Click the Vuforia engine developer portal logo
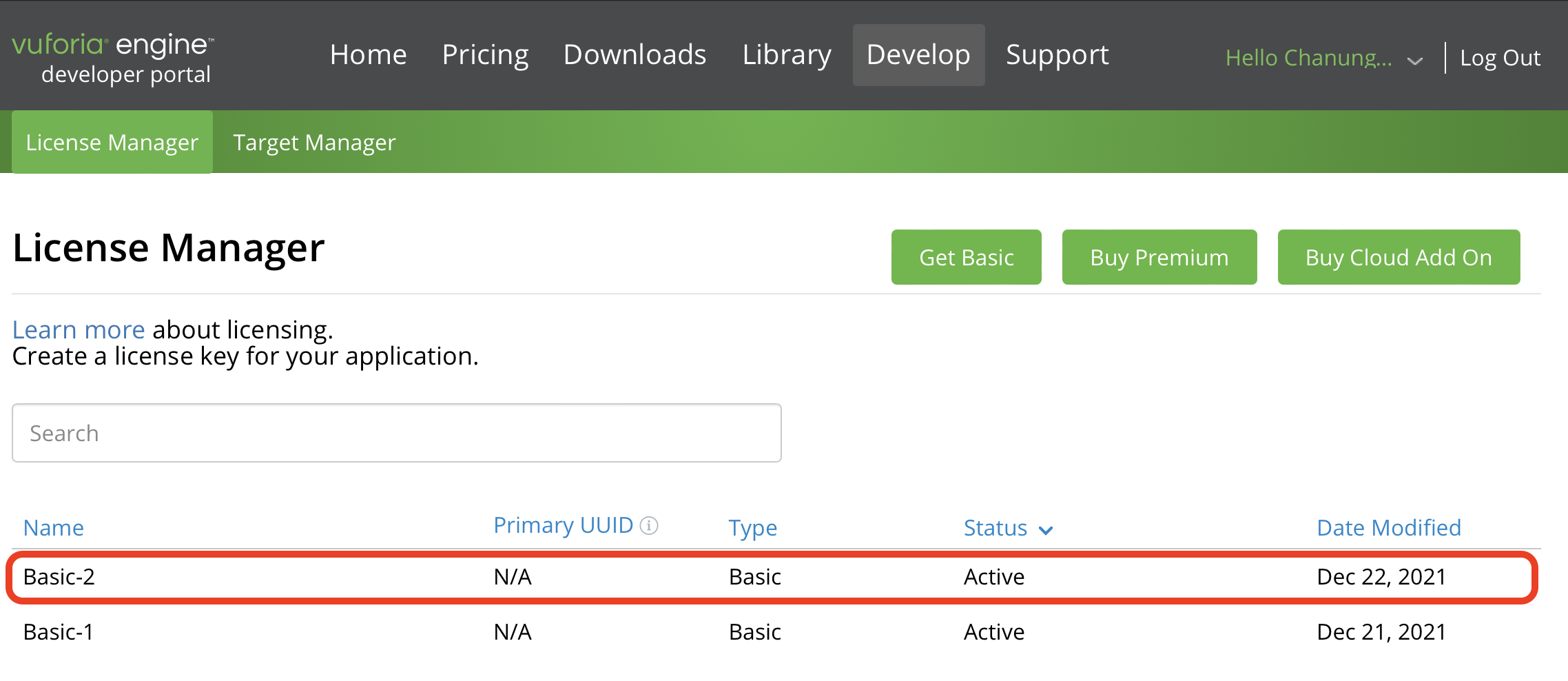Viewport: 1568px width, 681px height. click(113, 58)
